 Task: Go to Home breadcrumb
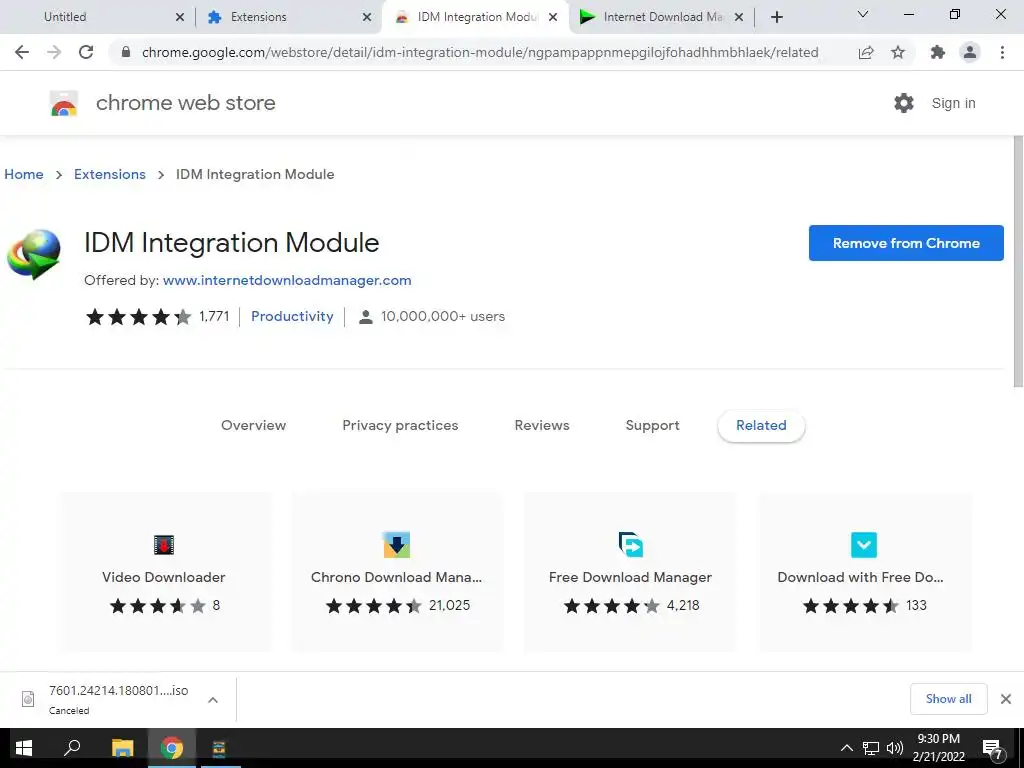point(24,174)
